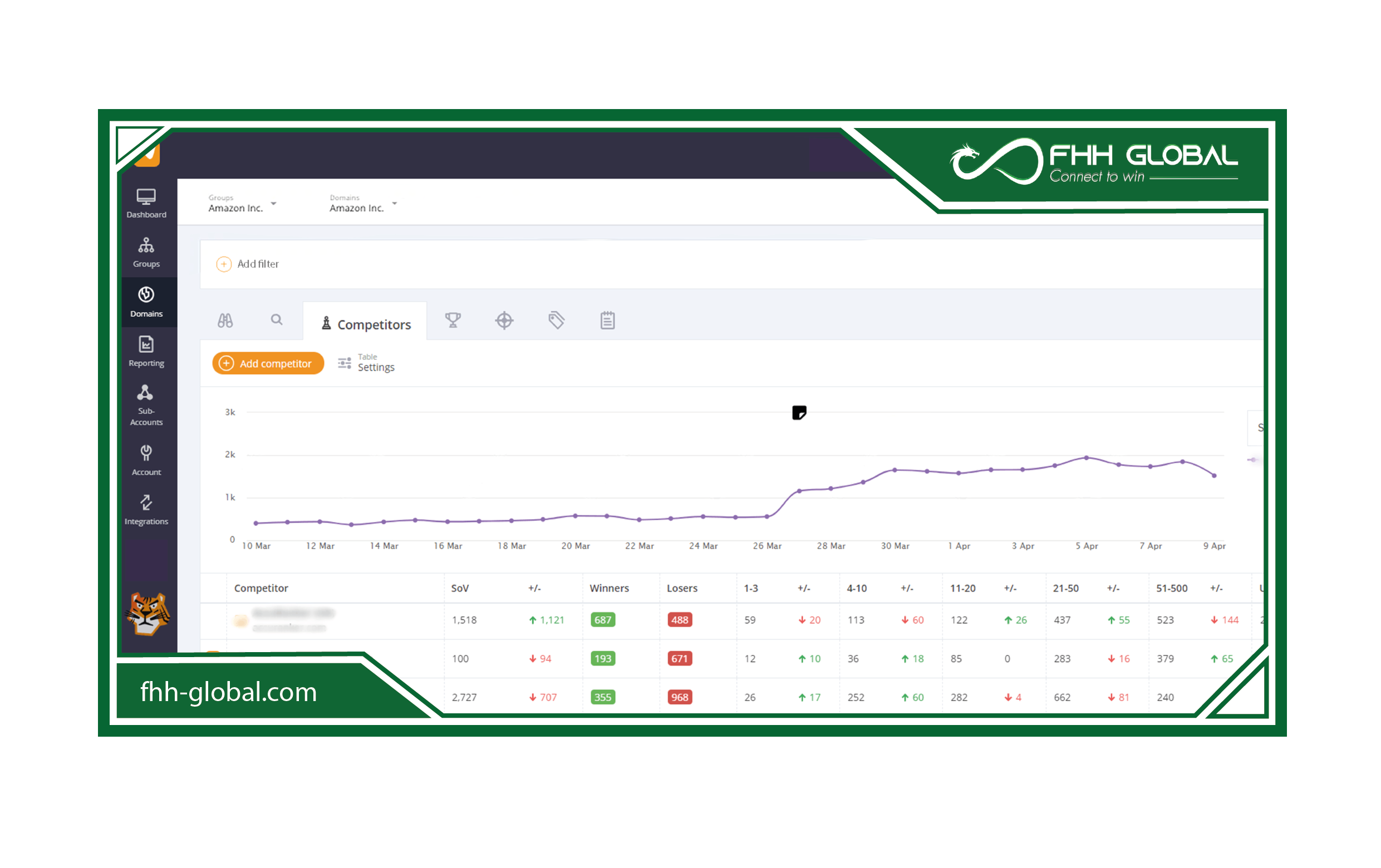This screenshot has width=1381, height=868.
Task: Open the Dashboard panel in sidebar
Action: [146, 204]
